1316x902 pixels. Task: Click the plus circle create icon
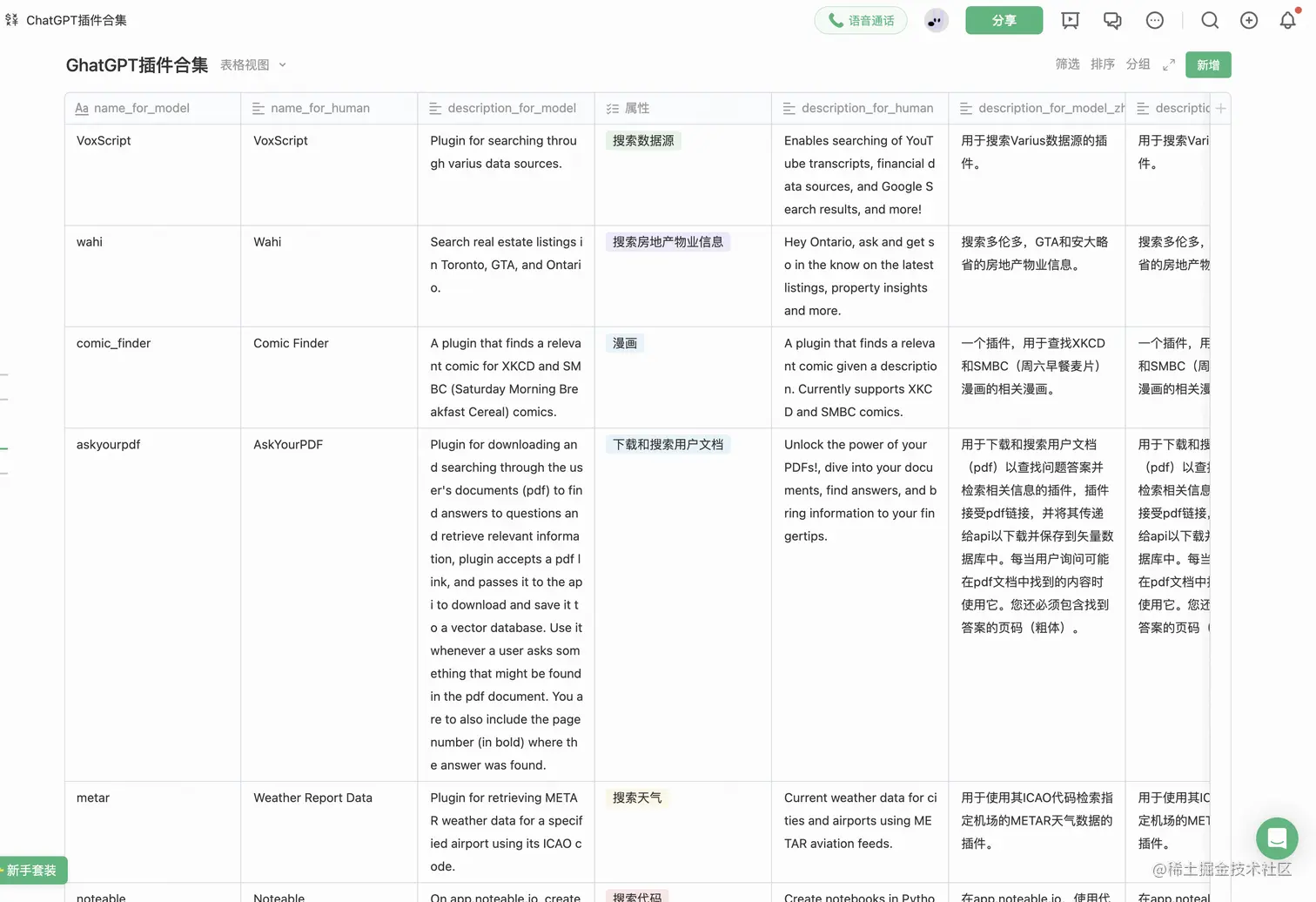pyautogui.click(x=1249, y=20)
